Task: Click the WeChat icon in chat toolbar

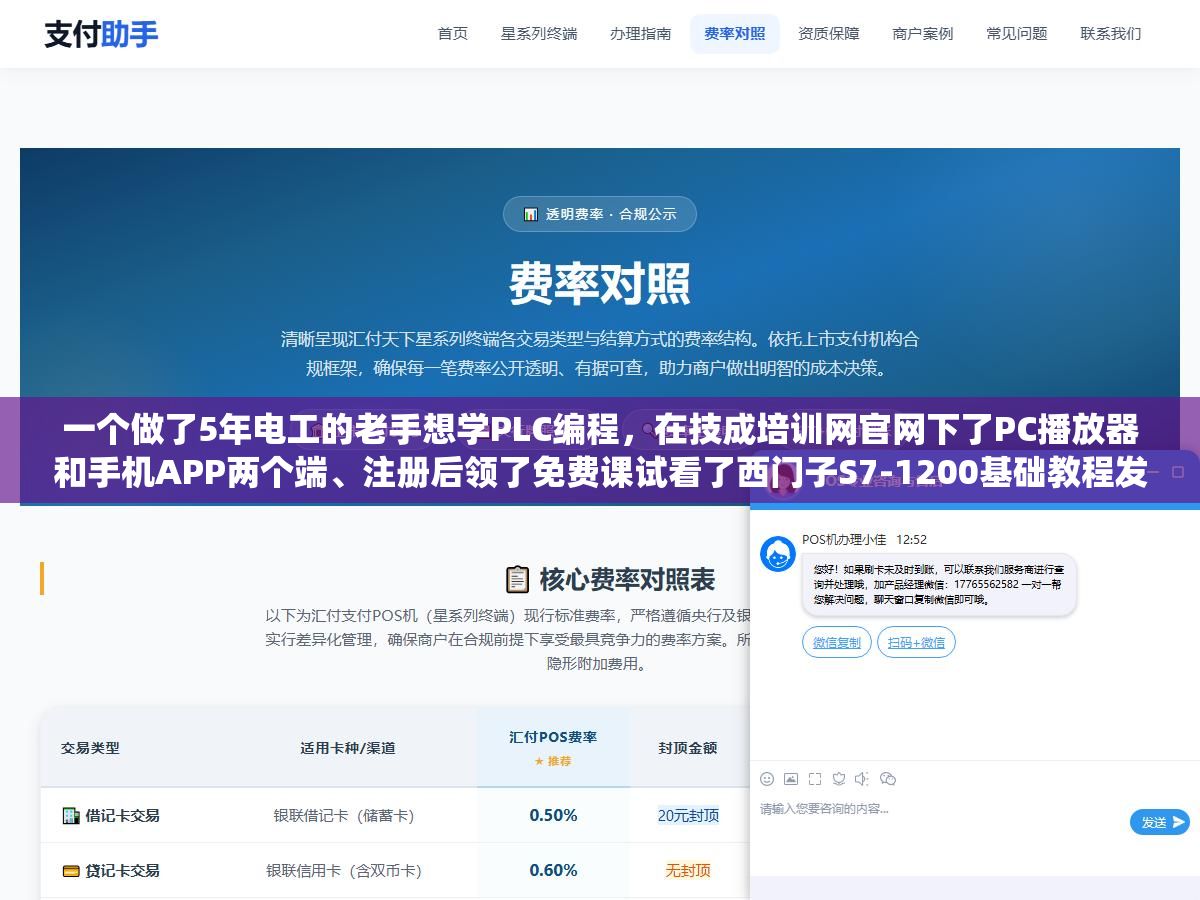Action: coord(887,779)
